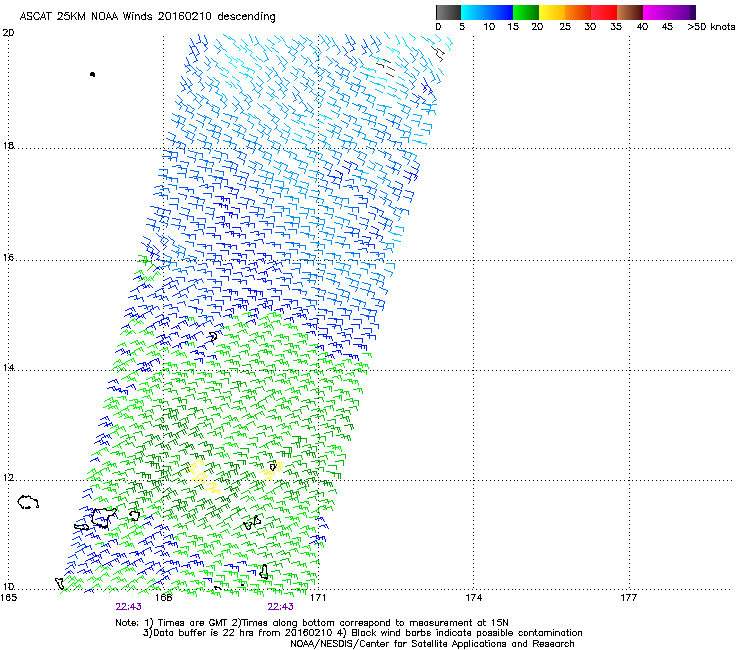Click the latitude label '14'
The height and width of the screenshot is (650, 740).
coord(8,367)
